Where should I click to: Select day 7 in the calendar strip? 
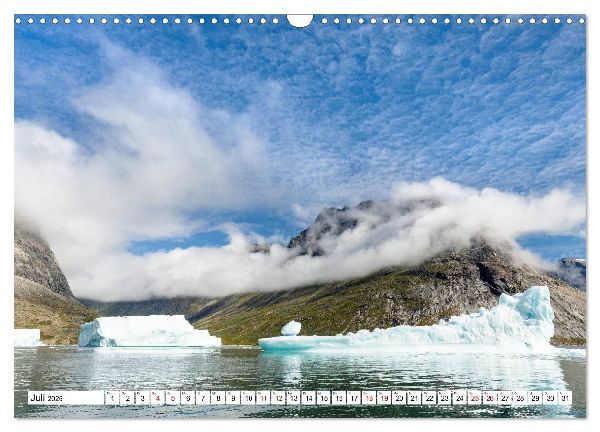click(203, 398)
